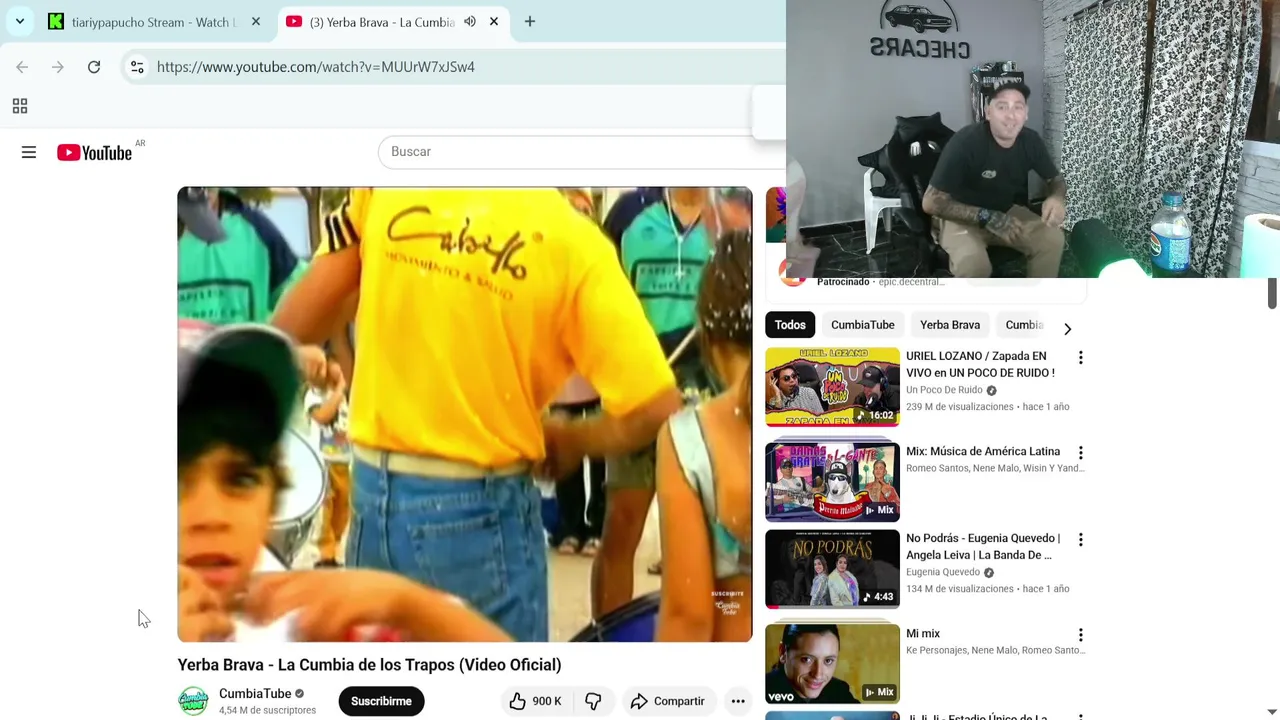1280x720 pixels.
Task: Open options for Mix: Música de América Latina
Action: tap(1080, 453)
